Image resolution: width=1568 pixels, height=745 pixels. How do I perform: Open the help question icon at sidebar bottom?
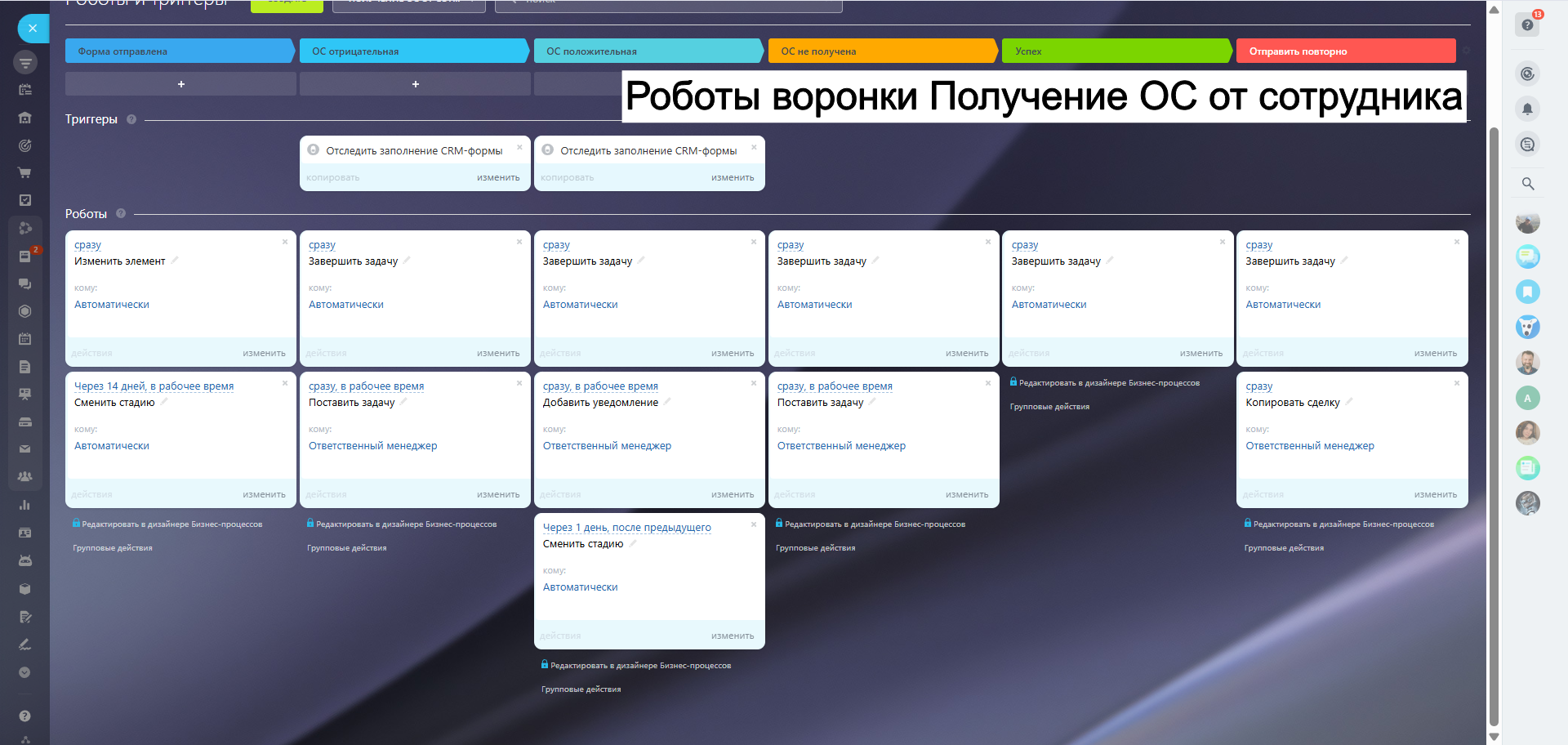pos(25,716)
